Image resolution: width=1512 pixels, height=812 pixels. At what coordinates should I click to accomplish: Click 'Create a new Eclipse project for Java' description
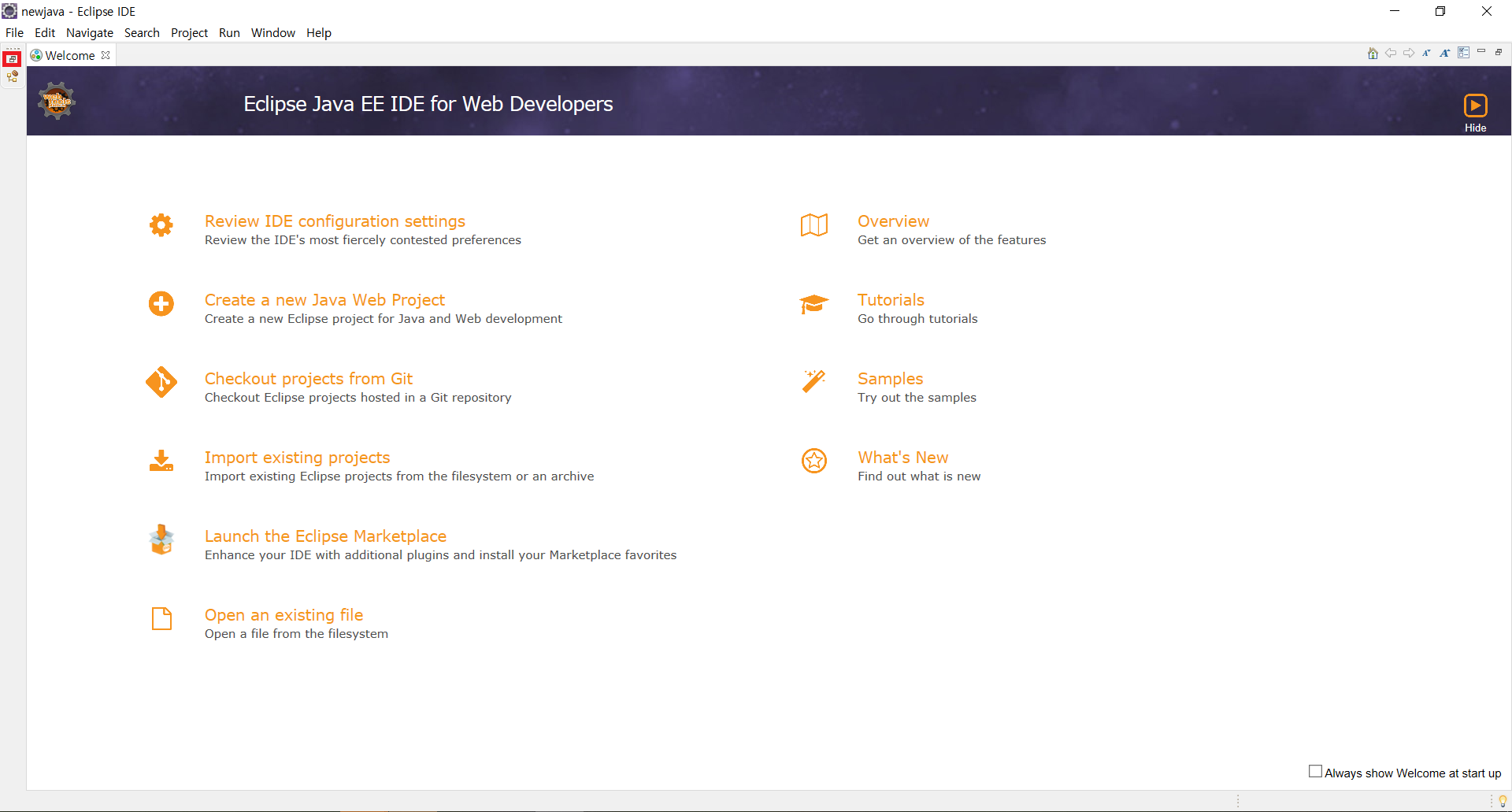pyautogui.click(x=383, y=319)
